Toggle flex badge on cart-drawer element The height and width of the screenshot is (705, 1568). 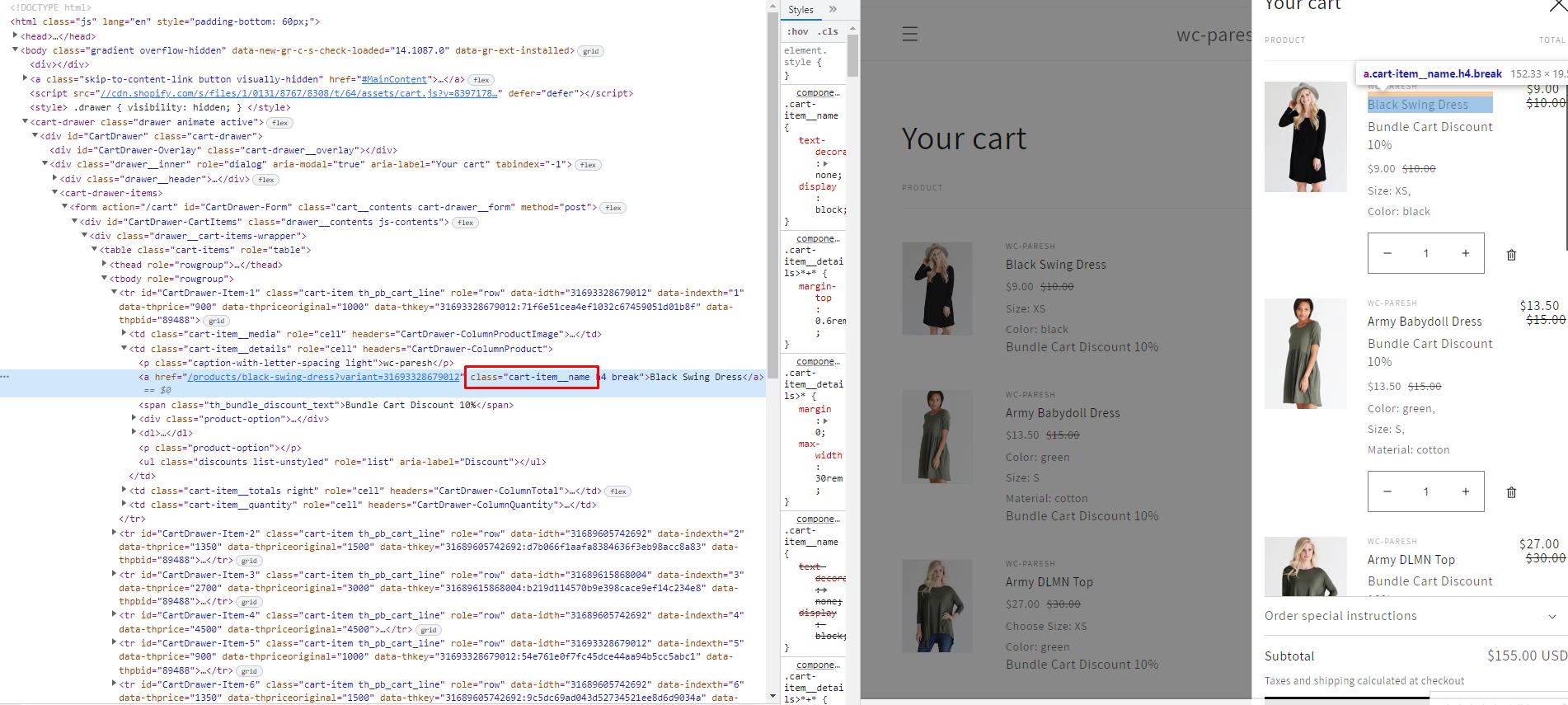pyautogui.click(x=280, y=123)
